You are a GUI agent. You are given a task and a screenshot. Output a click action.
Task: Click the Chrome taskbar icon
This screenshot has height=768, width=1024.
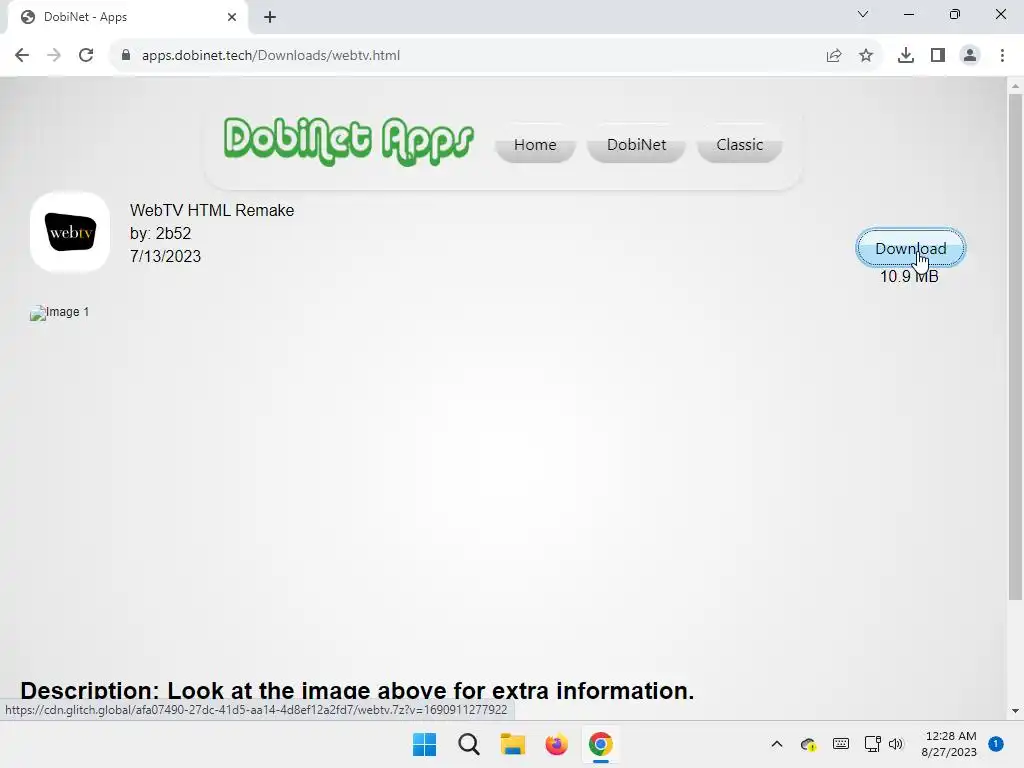(600, 744)
